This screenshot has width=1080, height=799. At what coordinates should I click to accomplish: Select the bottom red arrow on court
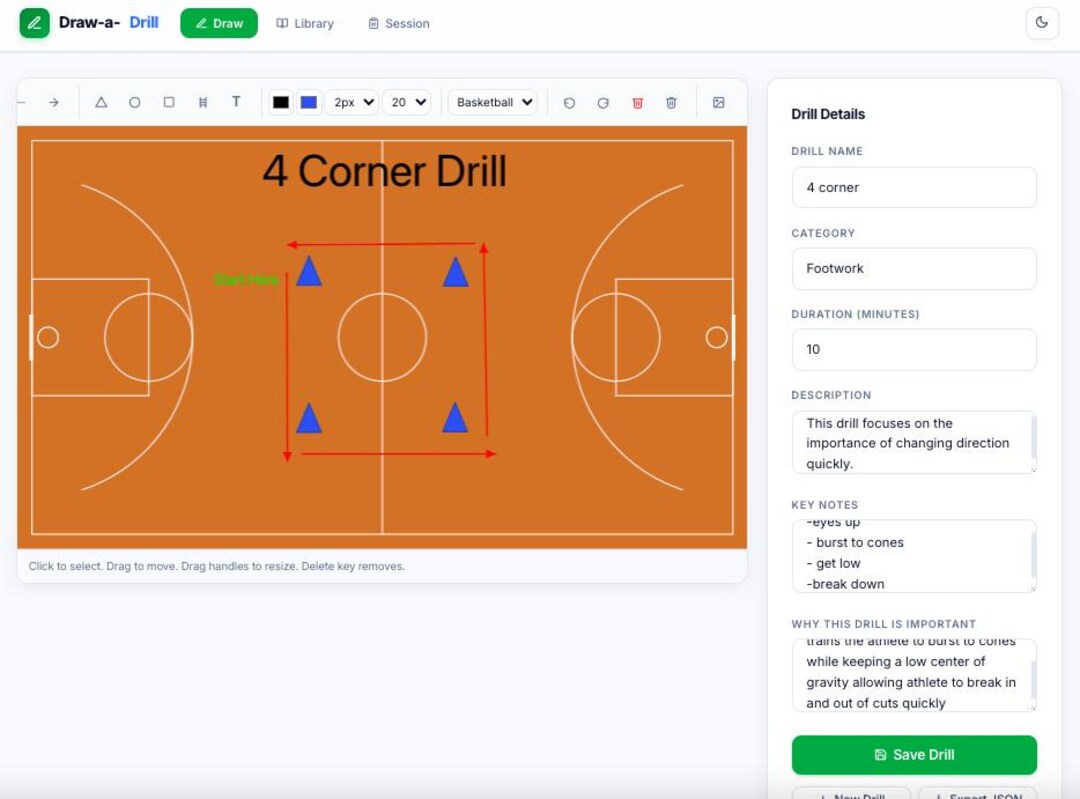399,454
